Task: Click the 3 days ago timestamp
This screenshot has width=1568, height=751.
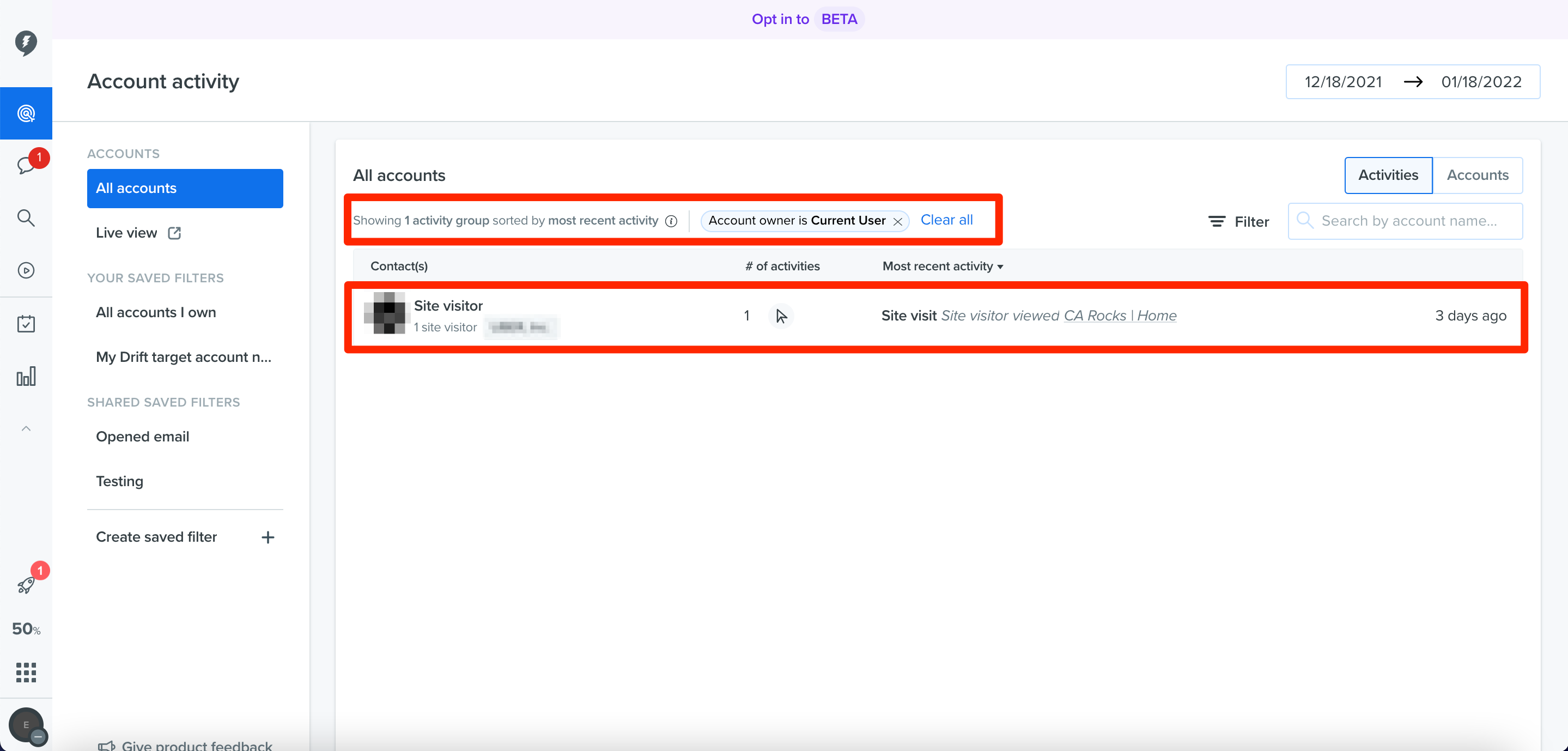Action: pos(1470,316)
